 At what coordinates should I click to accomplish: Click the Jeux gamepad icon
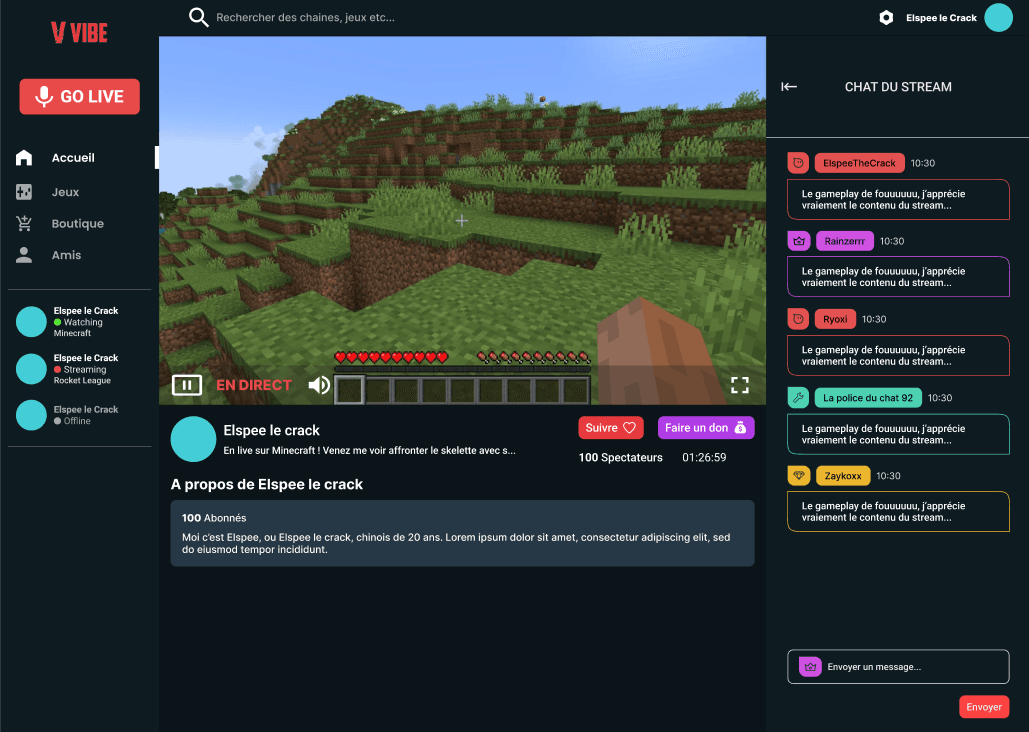[x=24, y=192]
